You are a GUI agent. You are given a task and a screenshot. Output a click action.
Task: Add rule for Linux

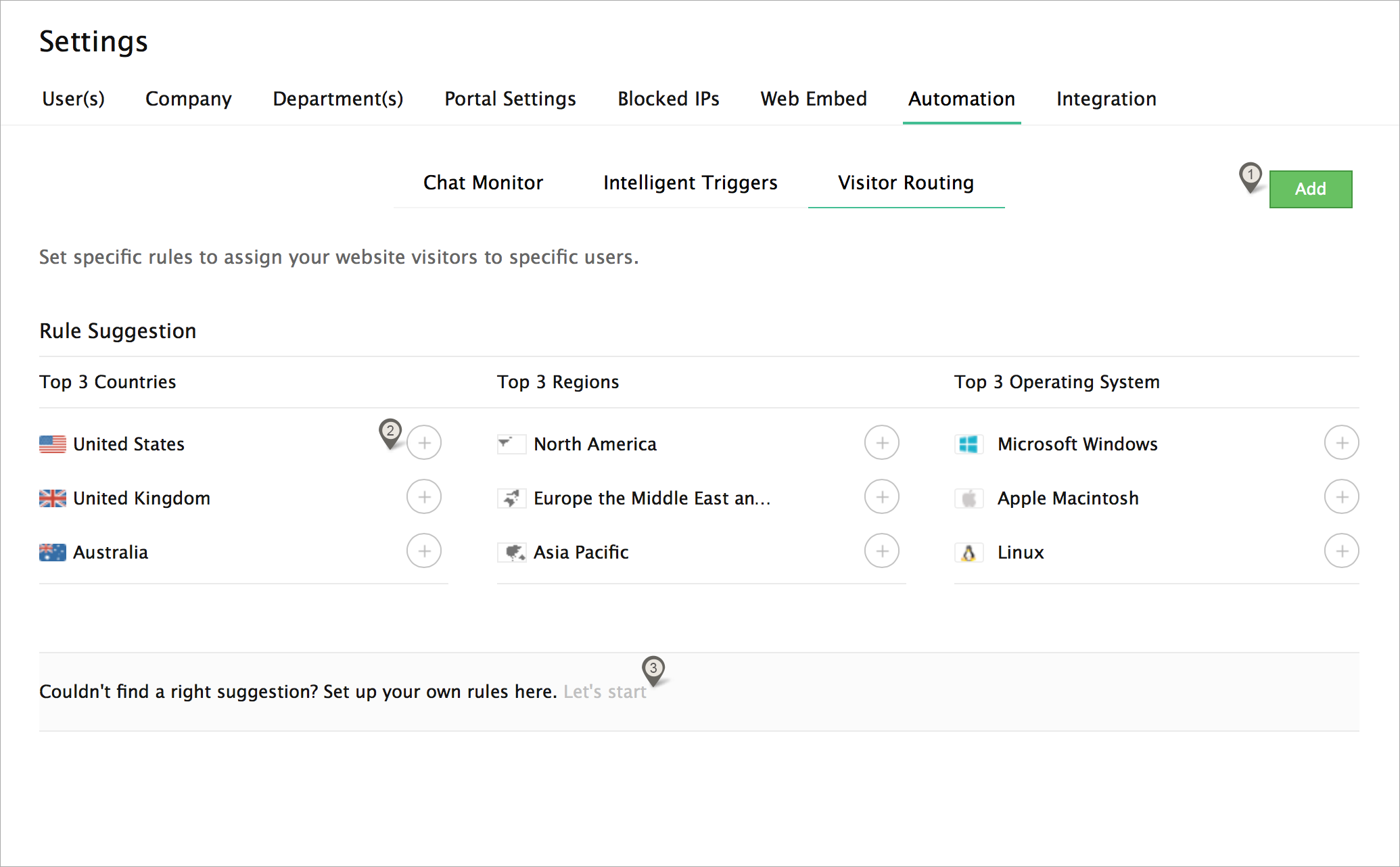[1342, 551]
